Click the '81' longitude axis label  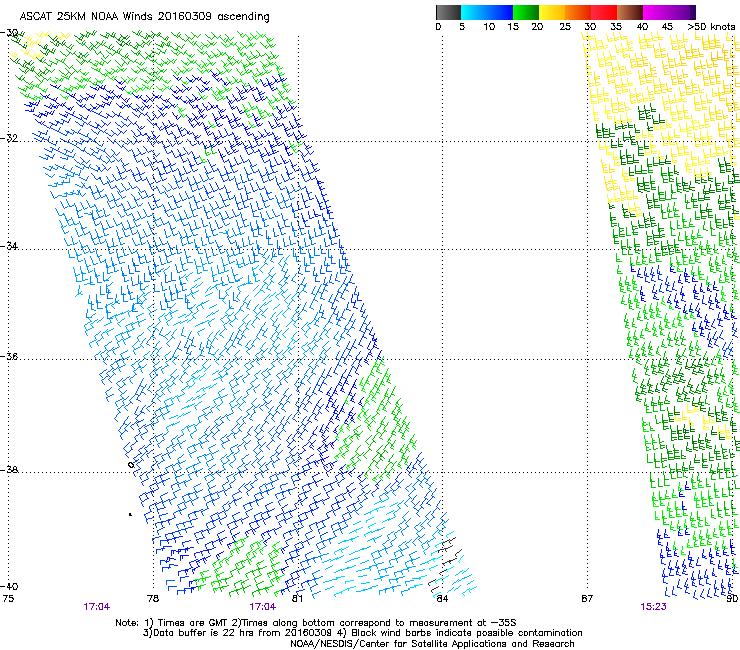point(297,599)
